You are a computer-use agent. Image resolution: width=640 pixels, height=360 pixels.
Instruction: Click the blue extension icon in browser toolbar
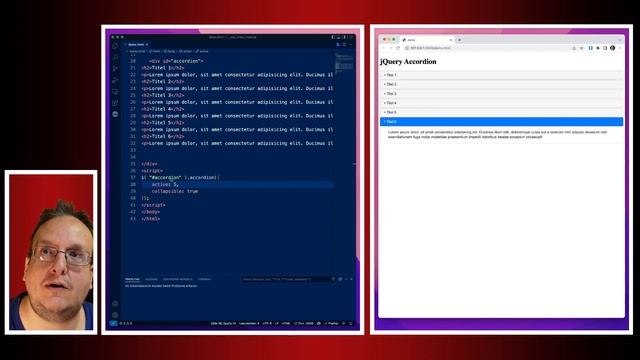(x=590, y=48)
